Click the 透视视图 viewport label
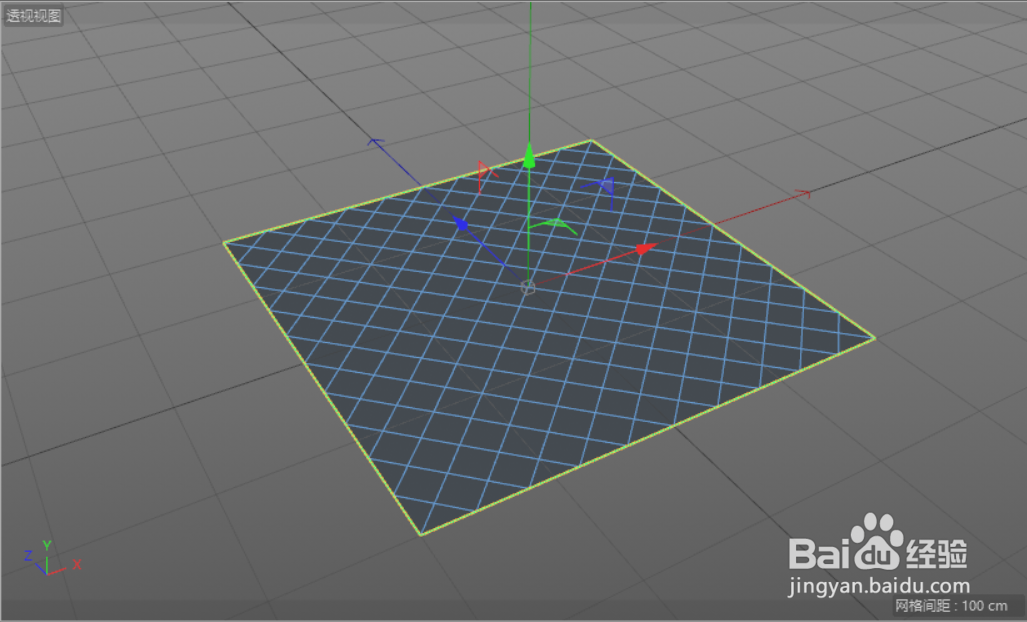This screenshot has height=622, width=1027. tap(33, 15)
